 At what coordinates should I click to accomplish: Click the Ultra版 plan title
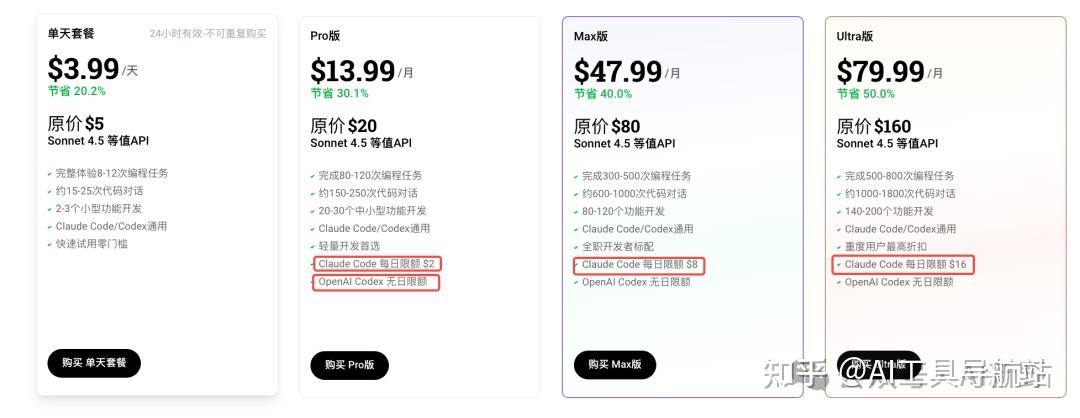[x=855, y=36]
